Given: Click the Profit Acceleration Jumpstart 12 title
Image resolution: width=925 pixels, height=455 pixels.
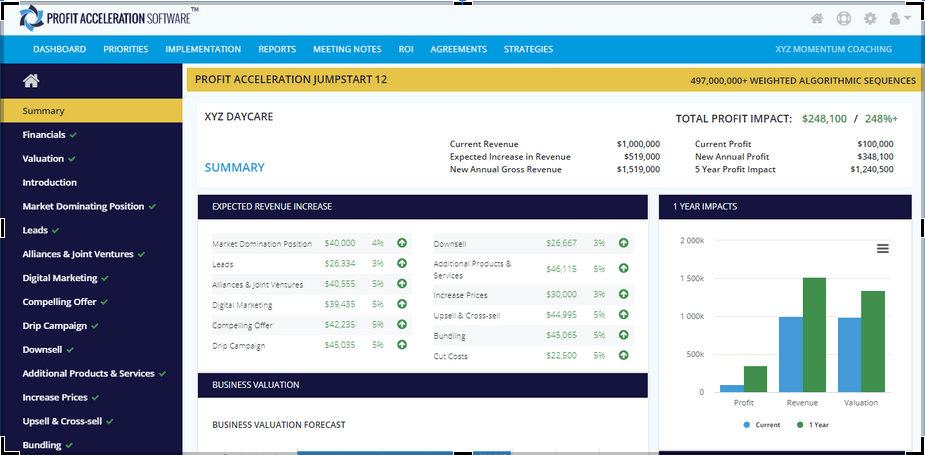Looking at the screenshot, I should coord(291,80).
